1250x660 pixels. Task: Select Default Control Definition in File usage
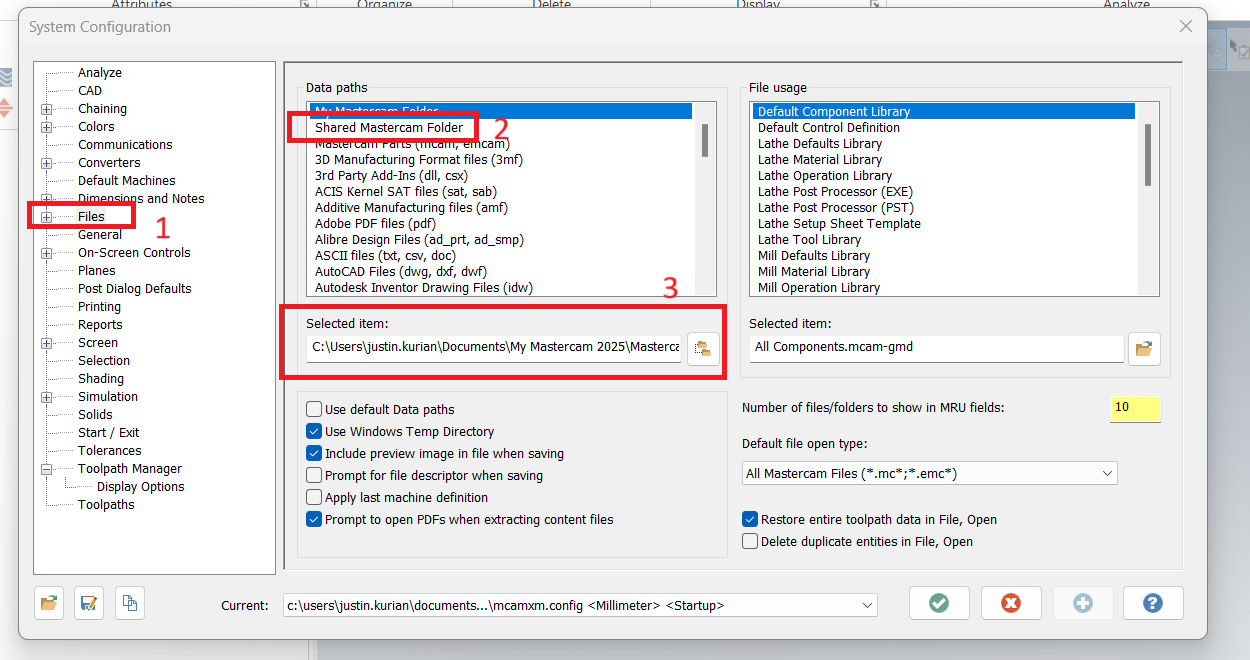click(829, 127)
